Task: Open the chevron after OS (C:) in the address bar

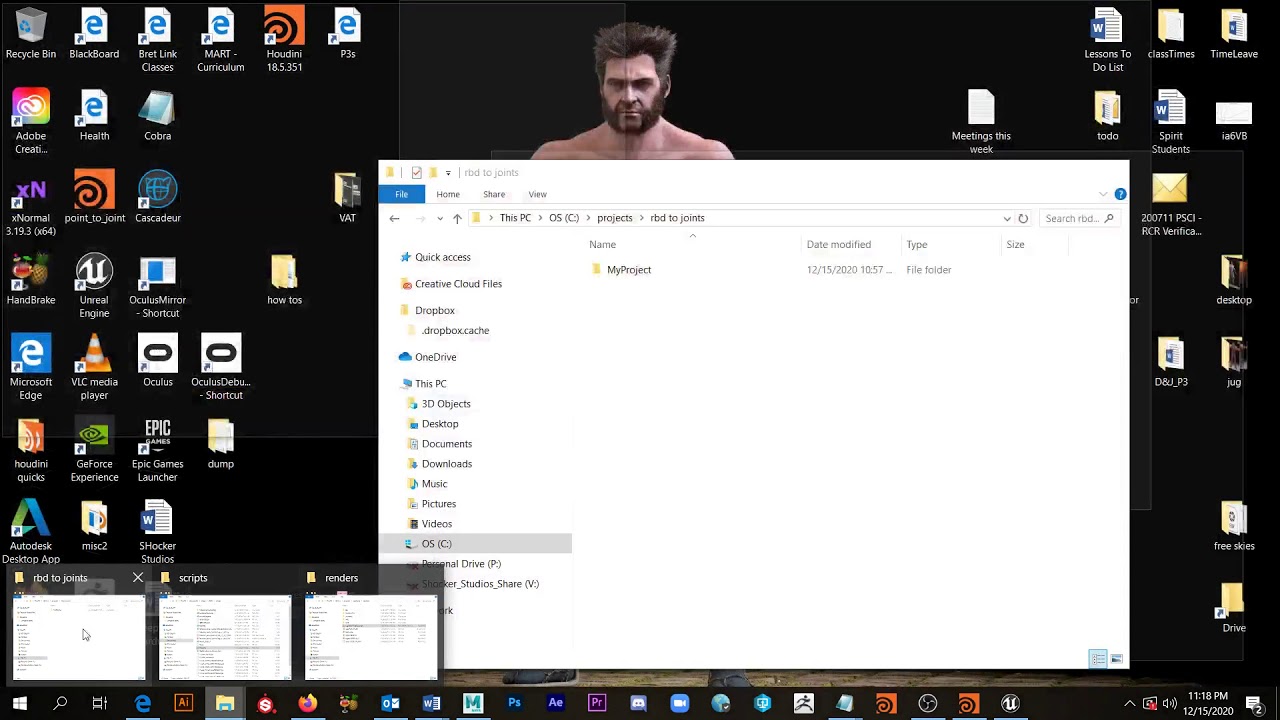Action: coord(588,218)
